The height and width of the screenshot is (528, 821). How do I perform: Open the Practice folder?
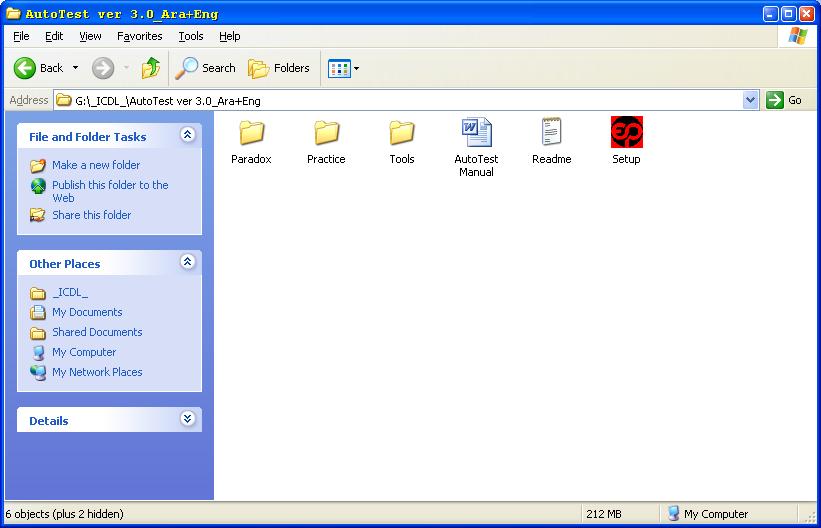pos(326,133)
